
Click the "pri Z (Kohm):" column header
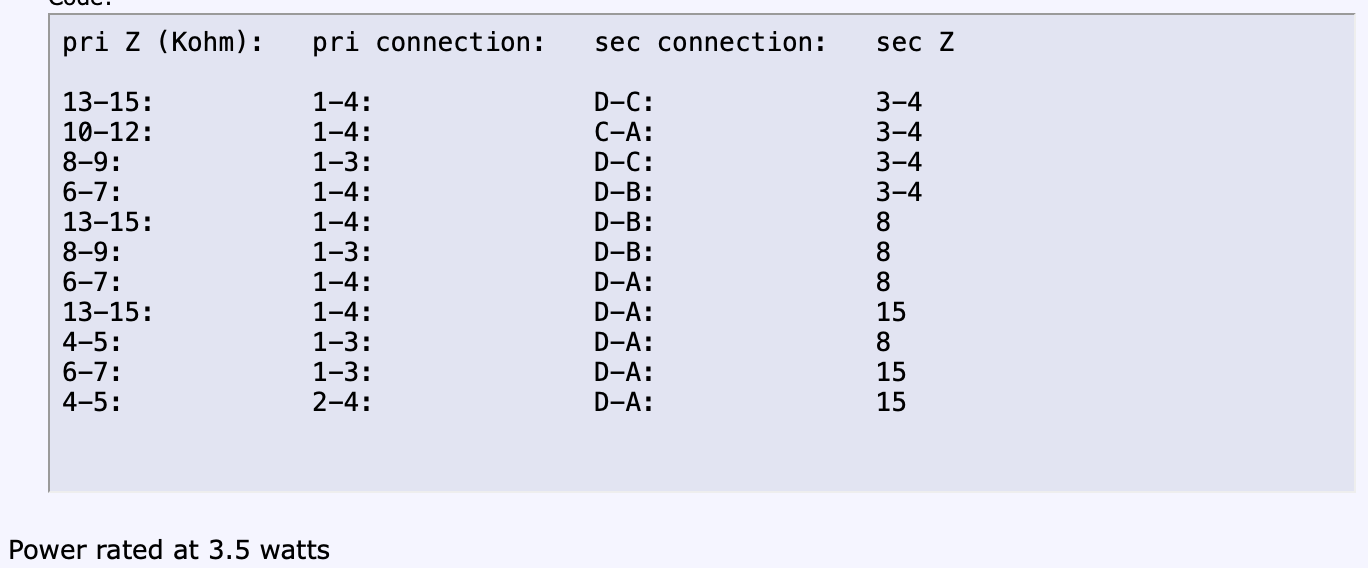coord(162,44)
